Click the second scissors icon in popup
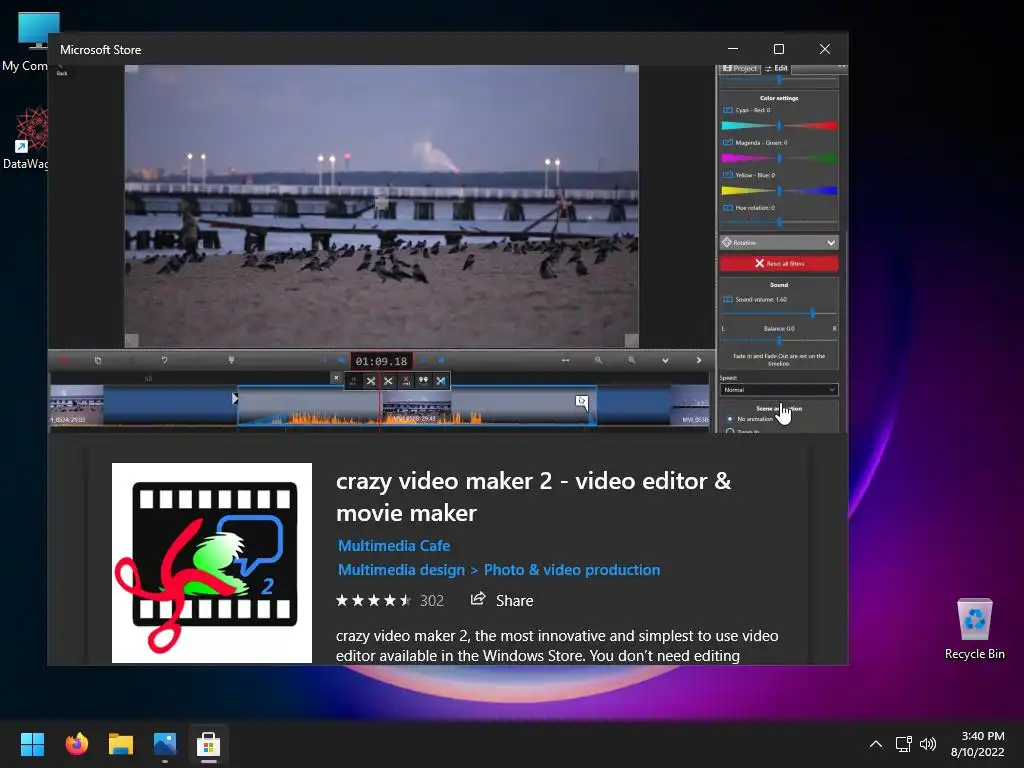This screenshot has width=1024, height=768. pyautogui.click(x=388, y=381)
